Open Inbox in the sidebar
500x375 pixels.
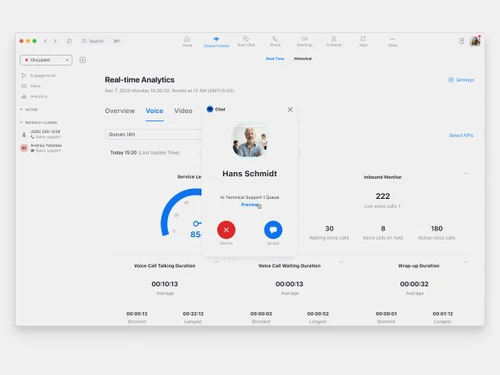click(31, 86)
